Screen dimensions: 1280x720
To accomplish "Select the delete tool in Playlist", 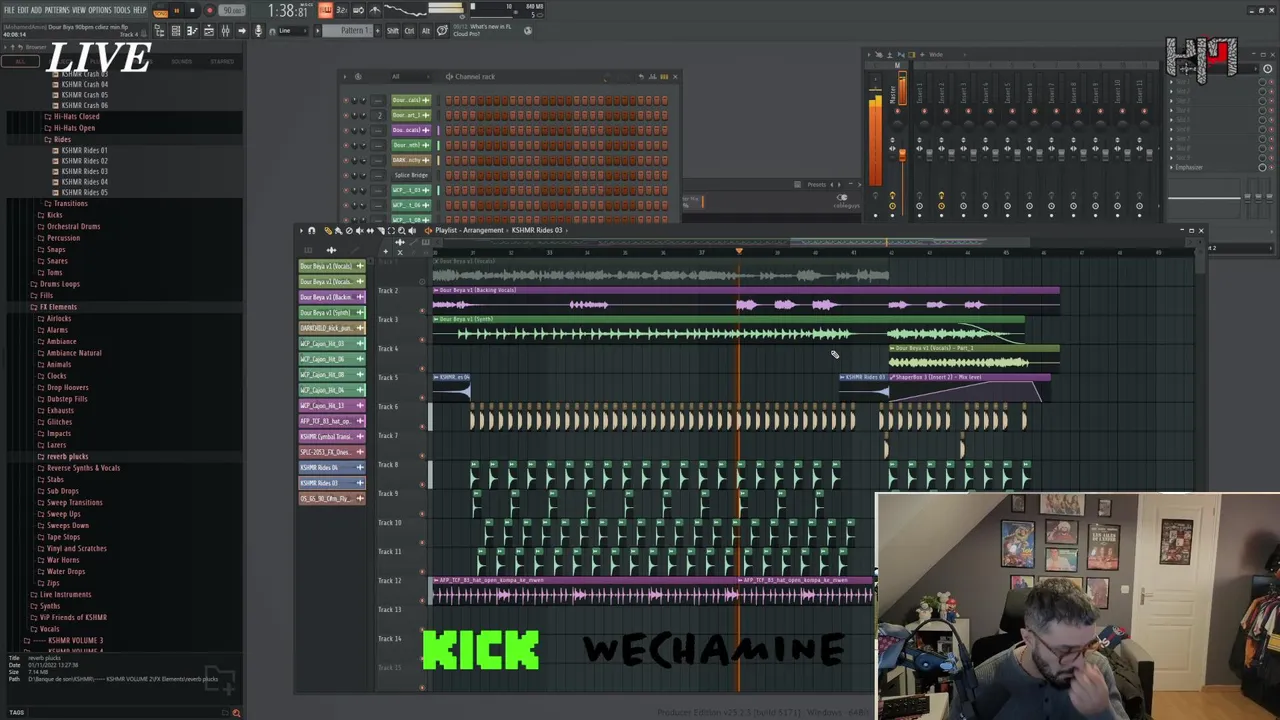I will [x=349, y=230].
